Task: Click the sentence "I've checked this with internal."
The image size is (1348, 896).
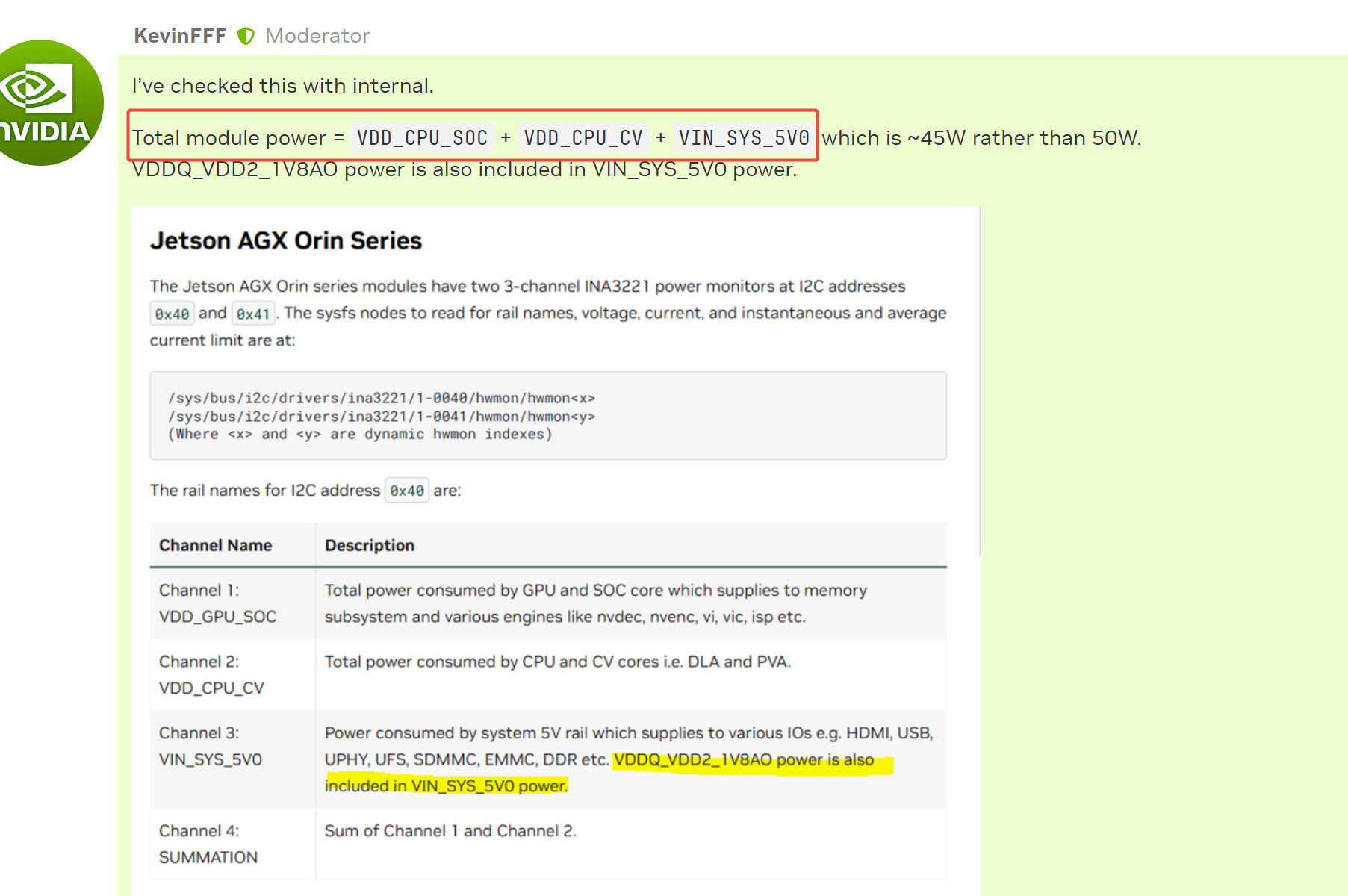Action: point(282,86)
